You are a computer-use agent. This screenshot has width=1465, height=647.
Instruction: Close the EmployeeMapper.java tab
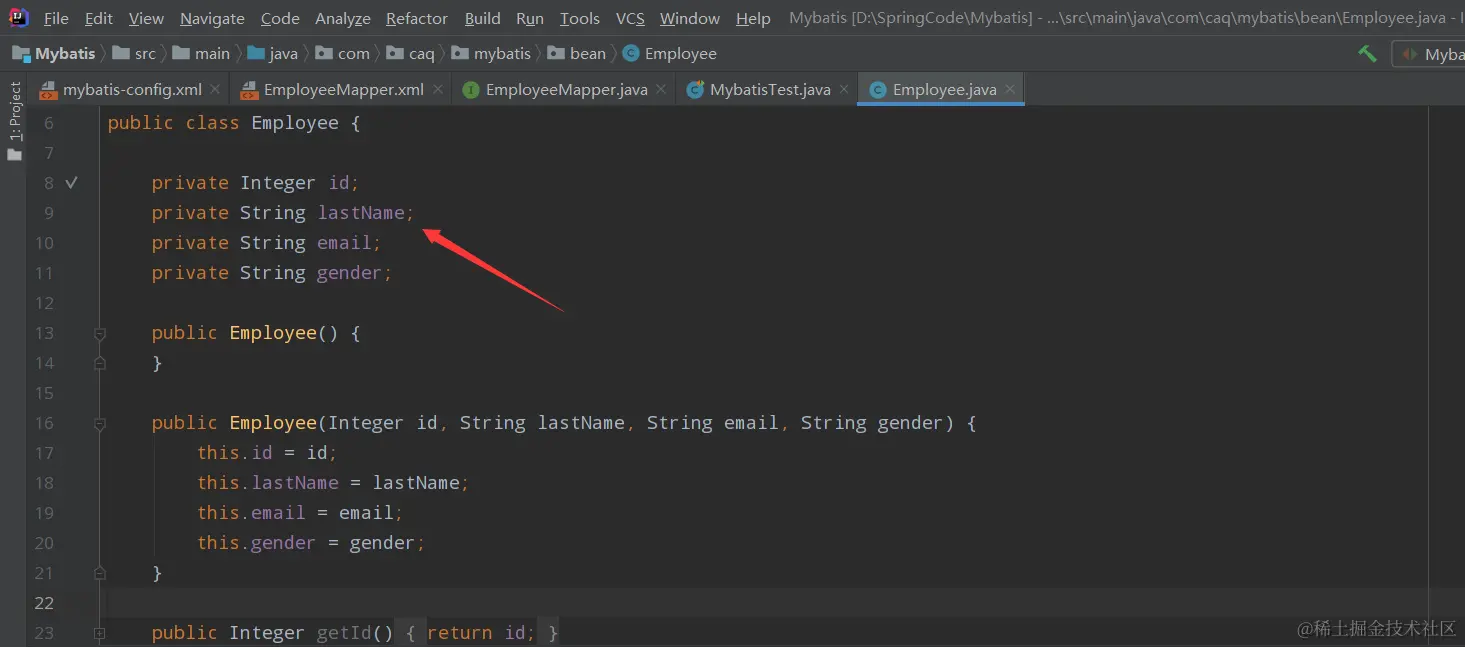click(661, 89)
